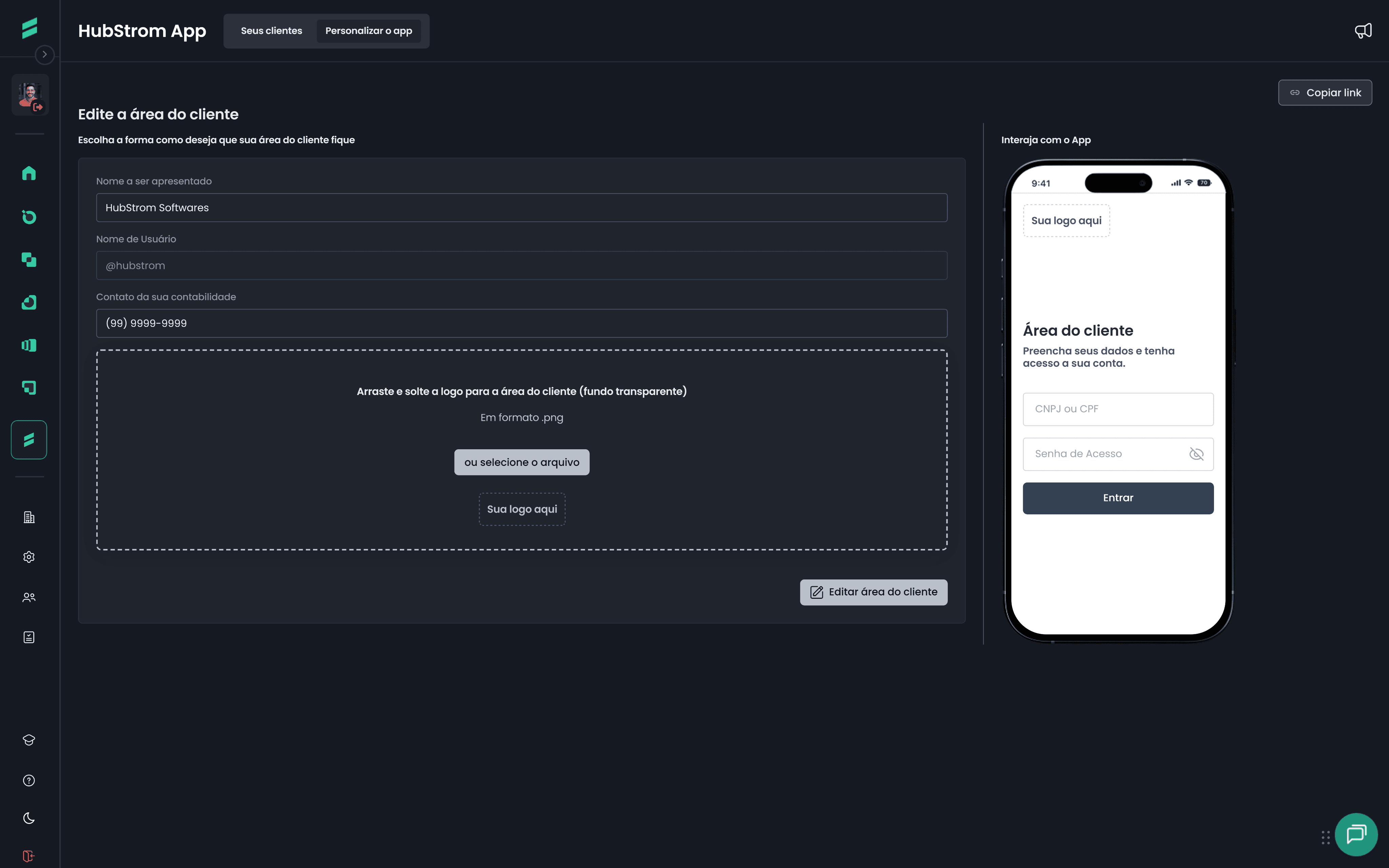
Task: Open the users group icon
Action: coord(29,597)
